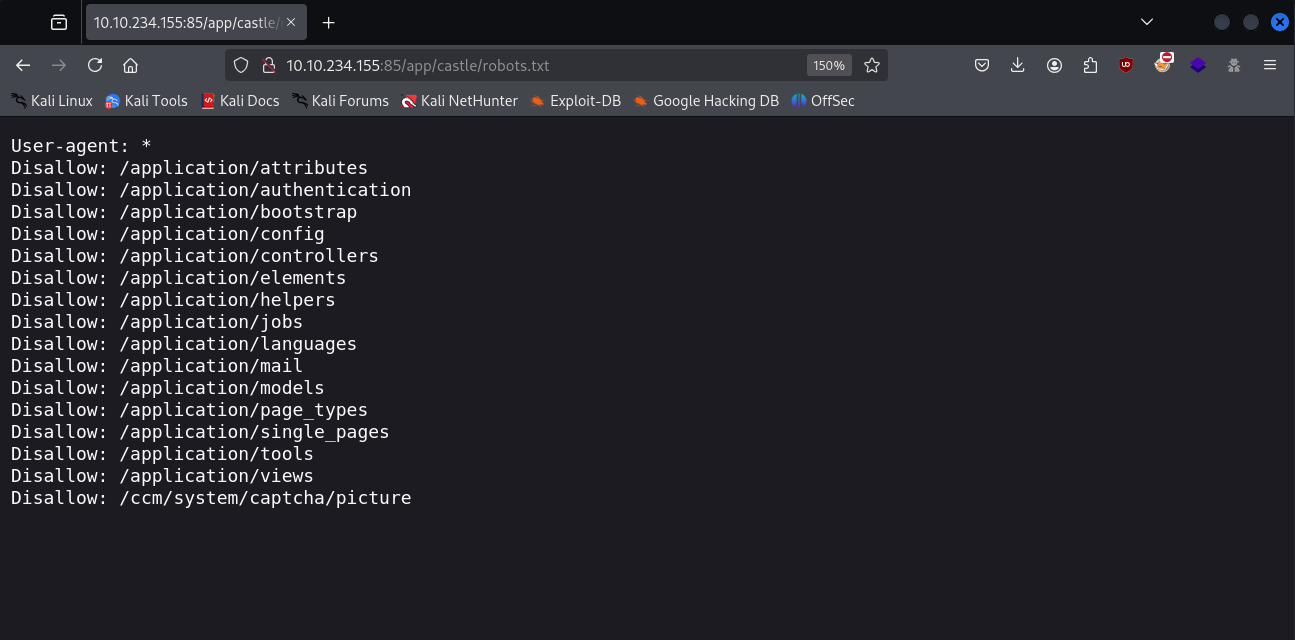Click the /application/languages line

(x=184, y=344)
